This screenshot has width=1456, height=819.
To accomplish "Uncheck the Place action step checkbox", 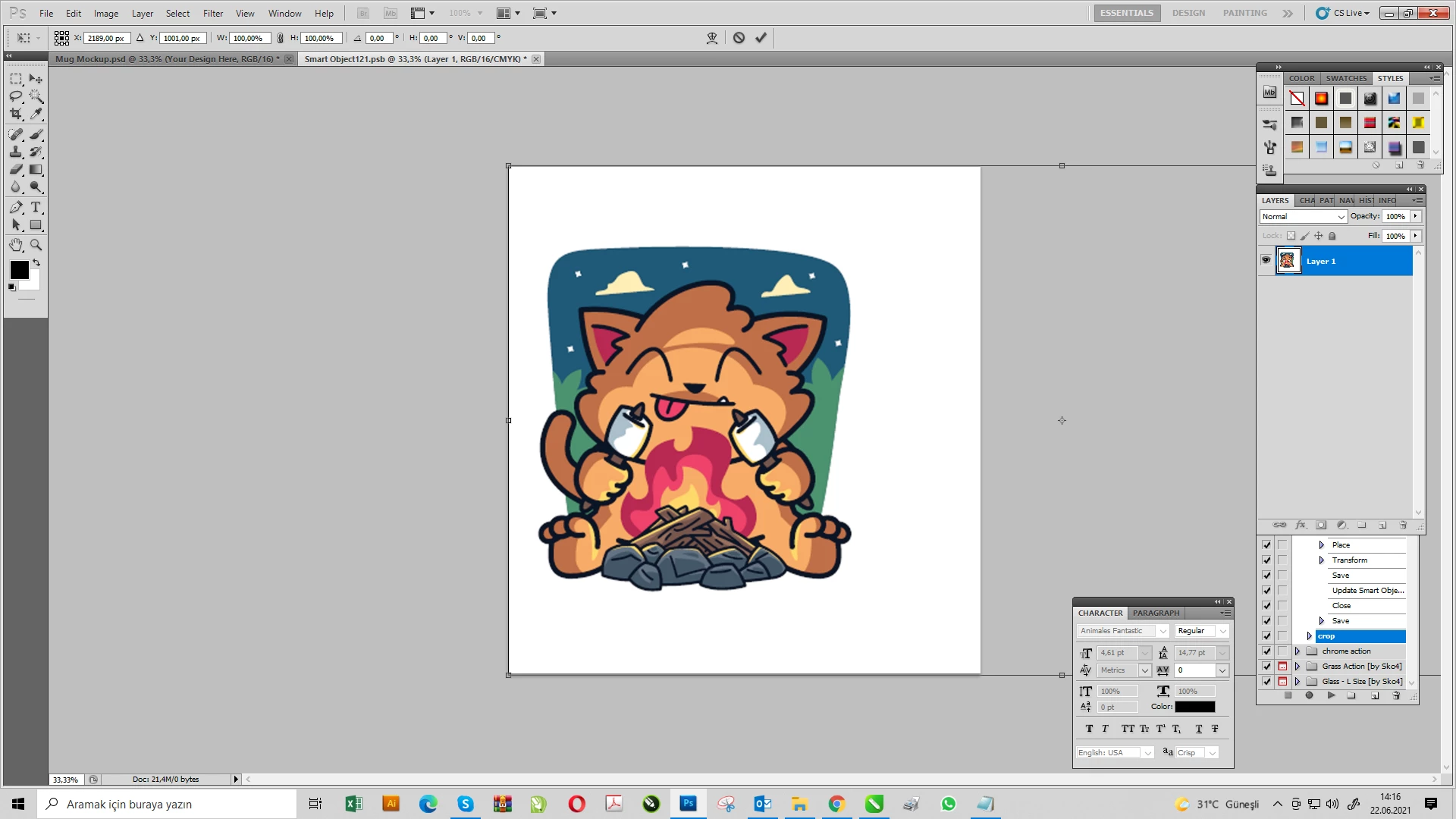I will click(x=1266, y=545).
